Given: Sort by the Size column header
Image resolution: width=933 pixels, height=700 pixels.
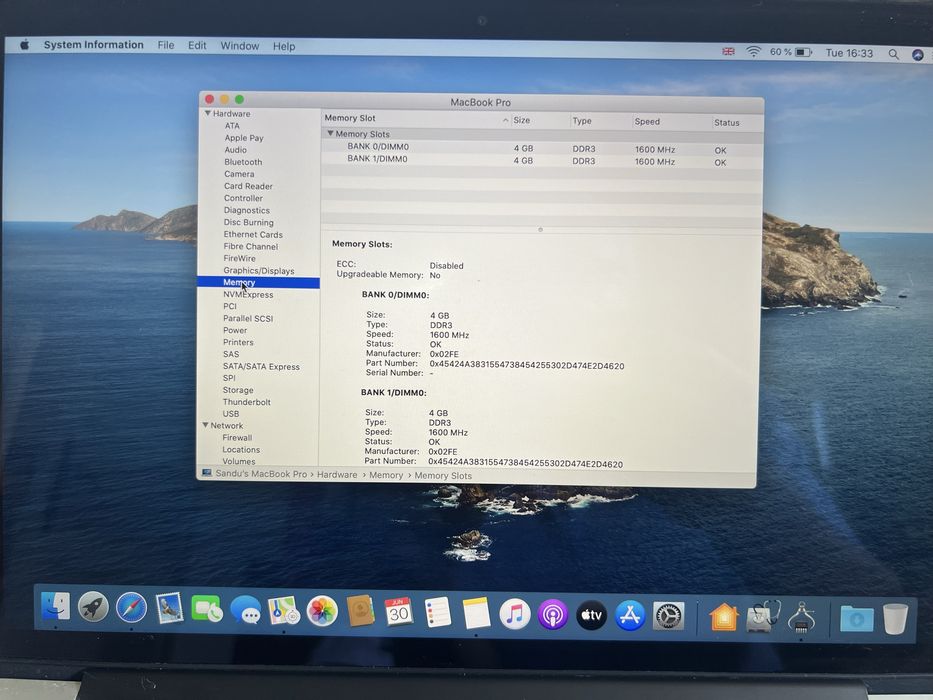Looking at the screenshot, I should [522, 120].
